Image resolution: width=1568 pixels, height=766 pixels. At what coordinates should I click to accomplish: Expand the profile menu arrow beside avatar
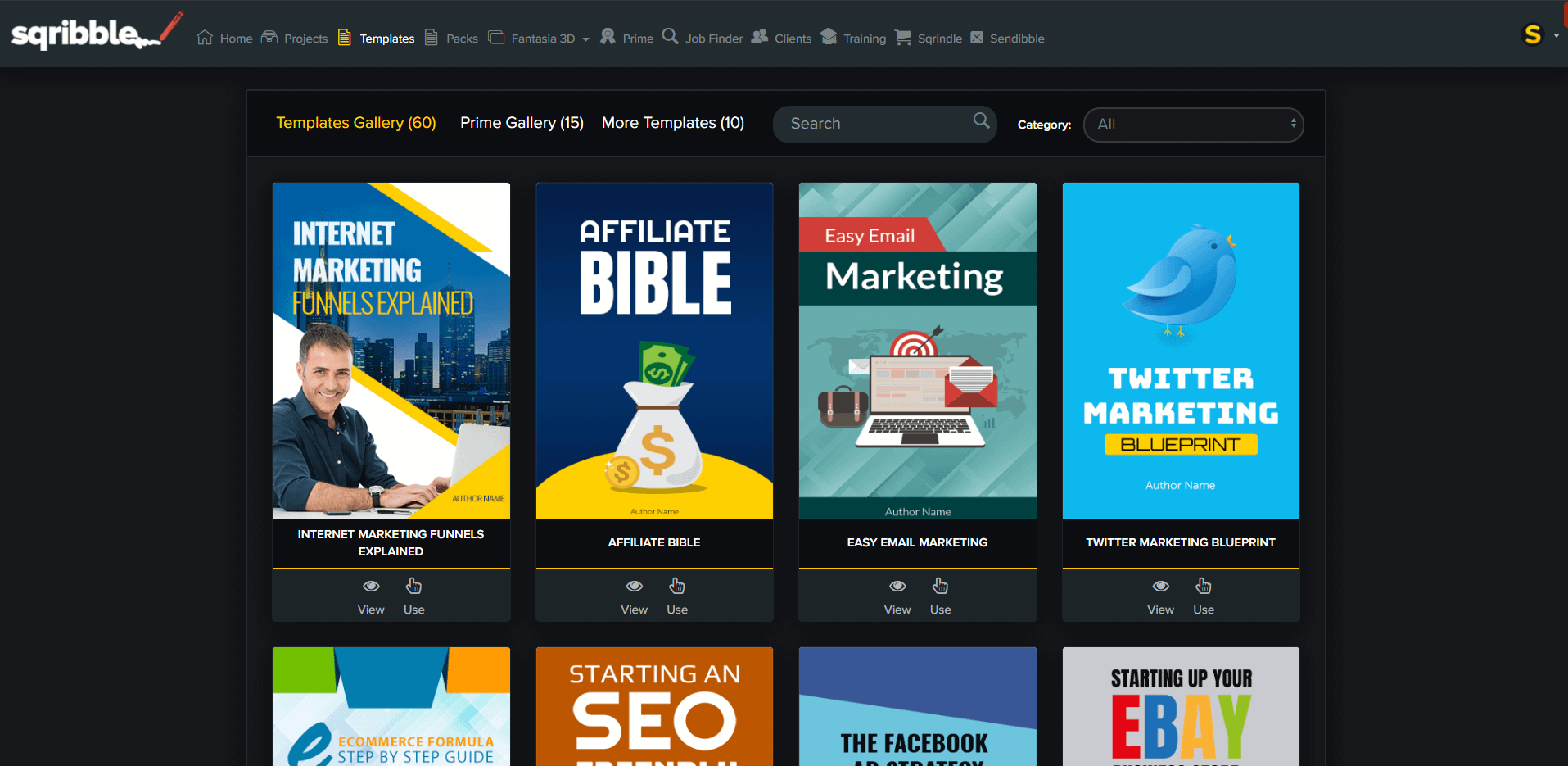coord(1557,35)
